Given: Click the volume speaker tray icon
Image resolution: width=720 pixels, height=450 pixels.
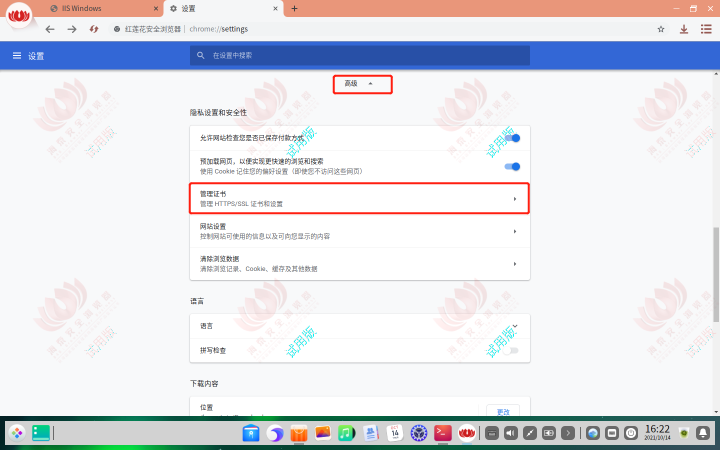Looking at the screenshot, I should point(511,433).
